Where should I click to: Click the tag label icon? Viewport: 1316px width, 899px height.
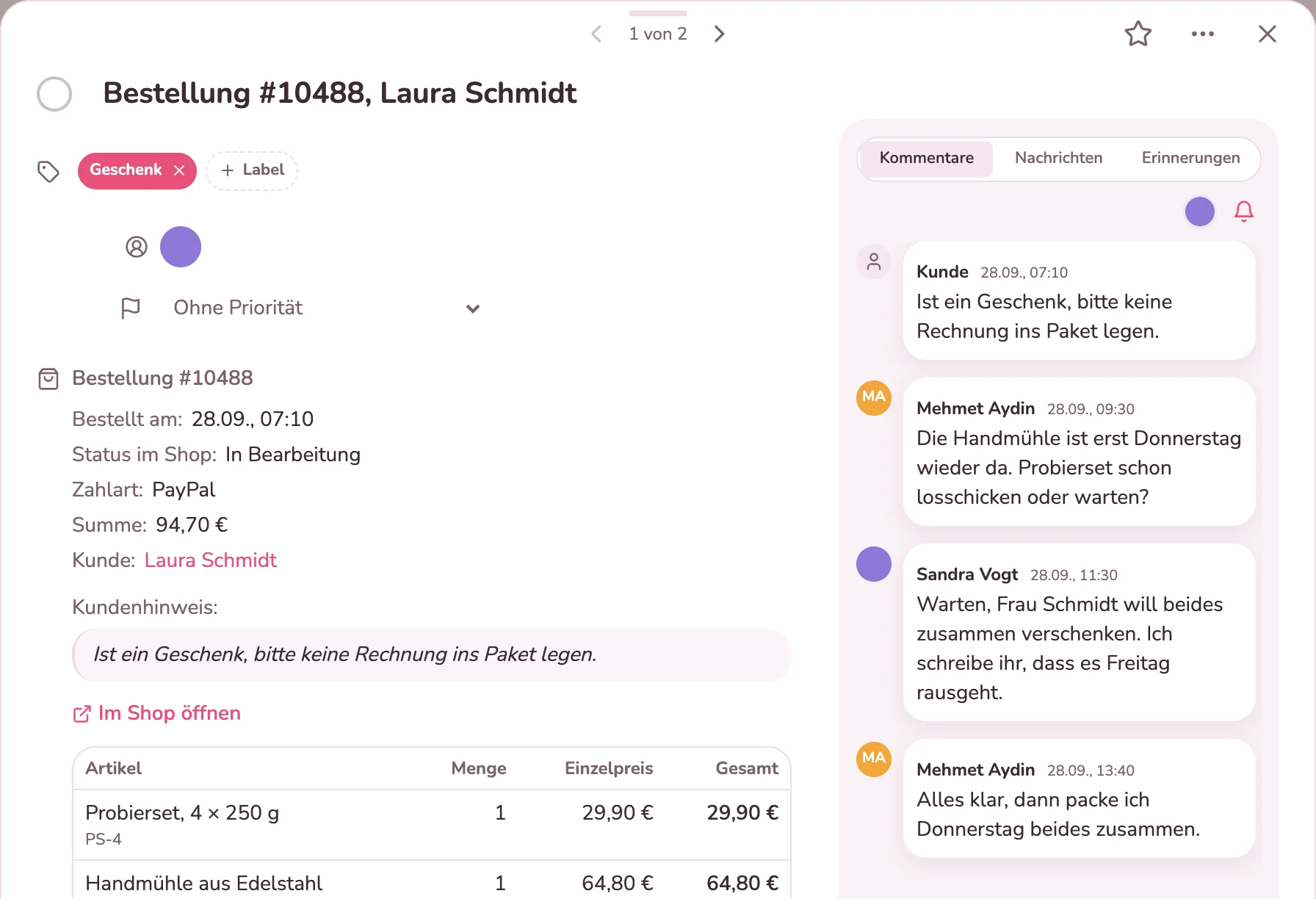tap(48, 171)
